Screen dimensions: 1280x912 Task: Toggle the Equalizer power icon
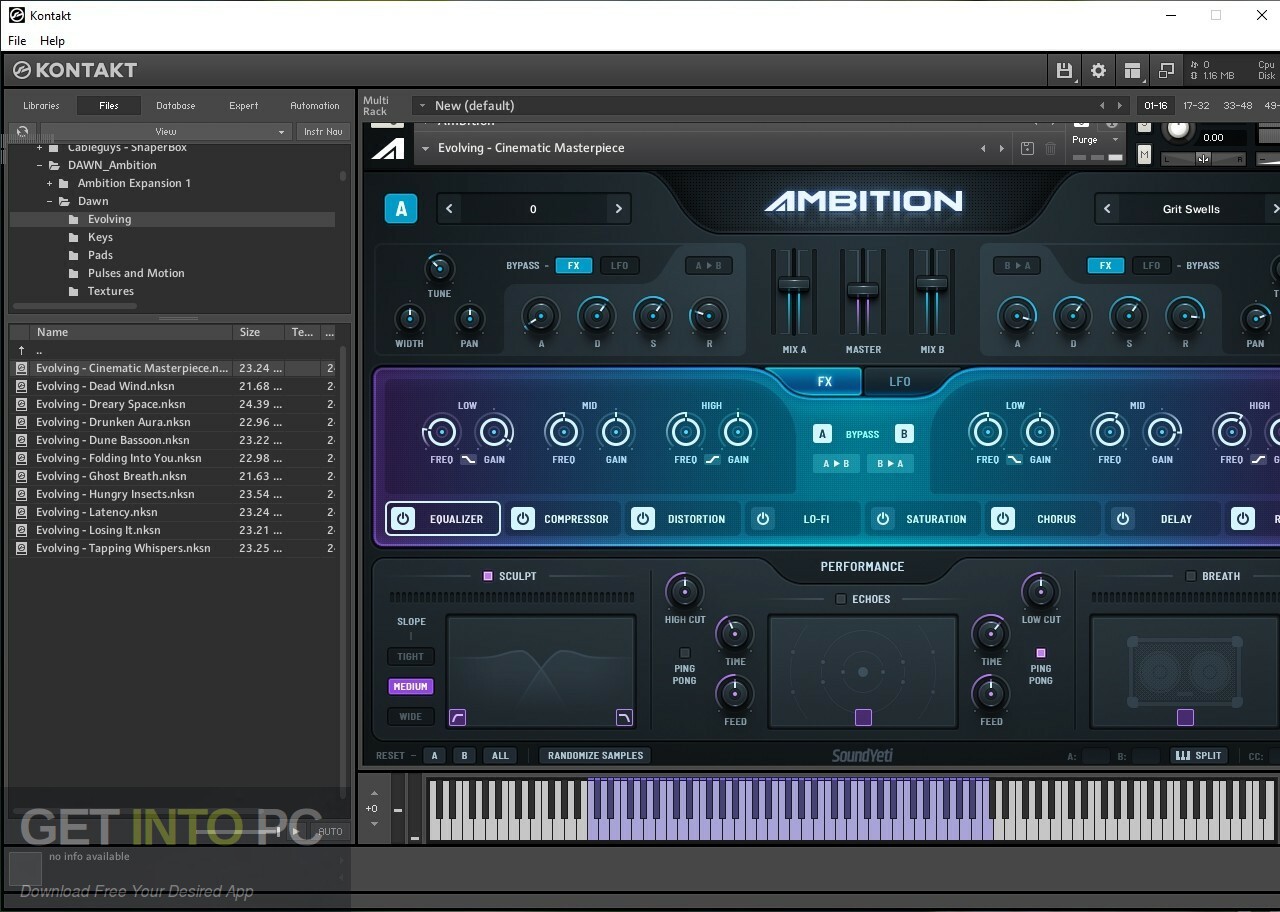click(402, 519)
